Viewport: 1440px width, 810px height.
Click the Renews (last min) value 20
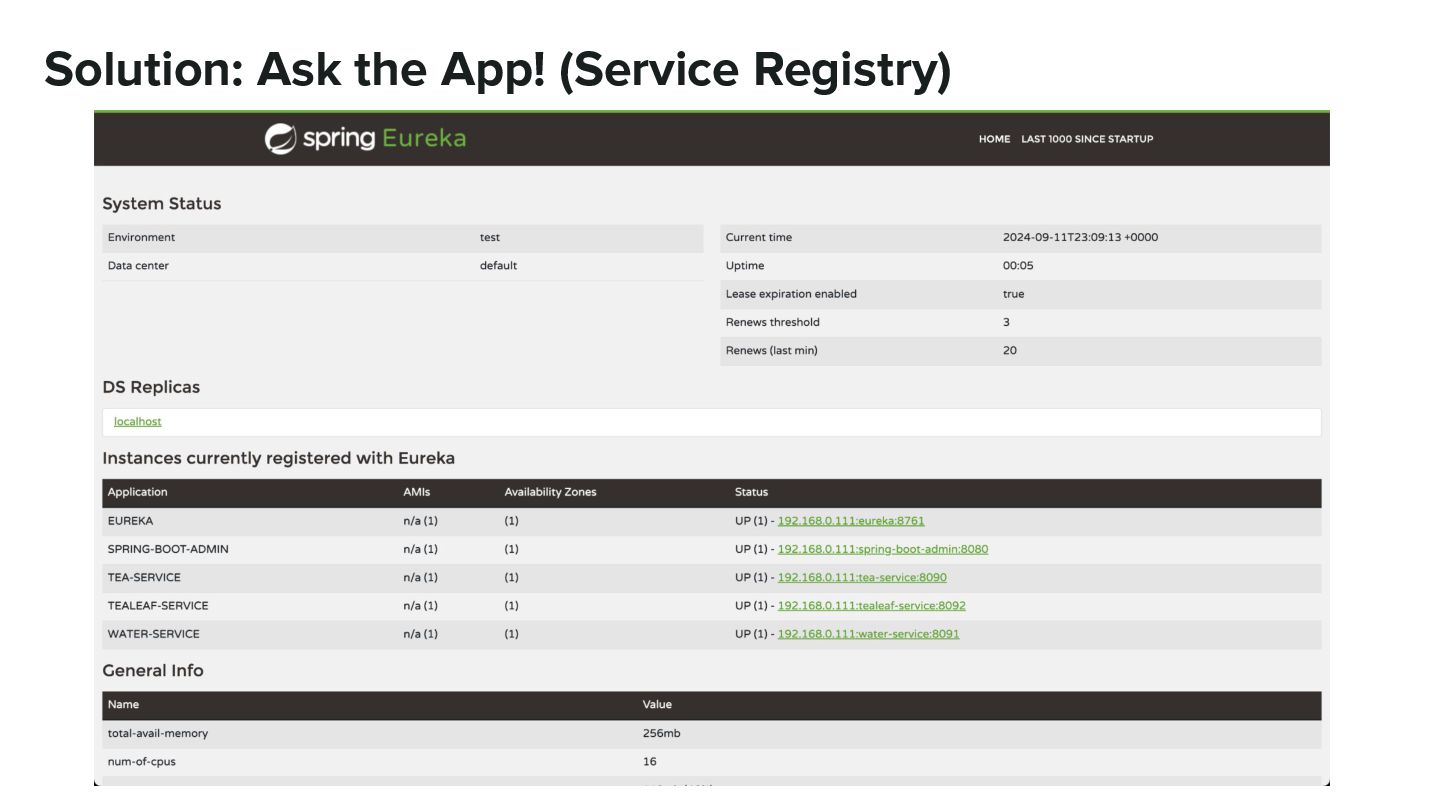pyautogui.click(x=1010, y=350)
